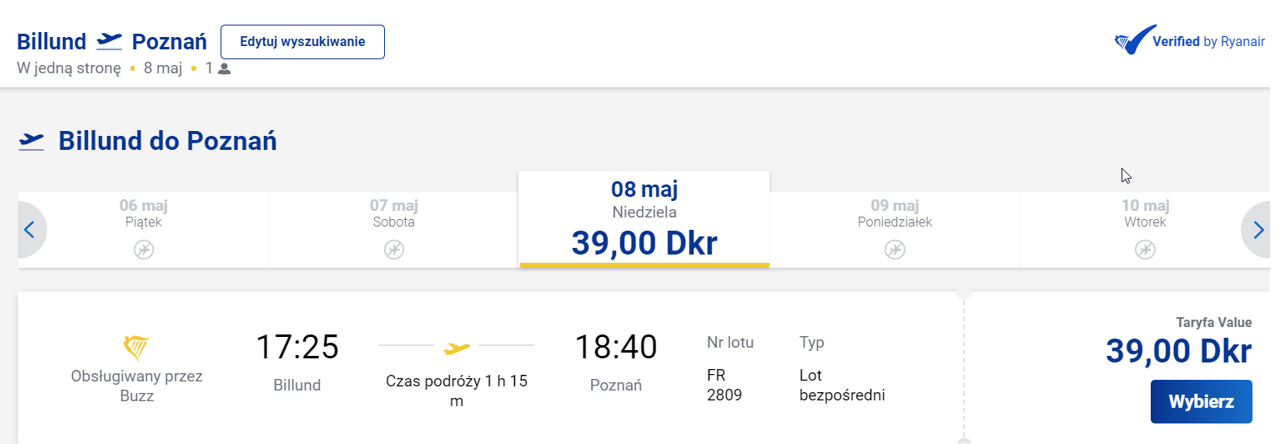
Task: Click the yellow plane icon on the flight route line
Action: (x=456, y=348)
